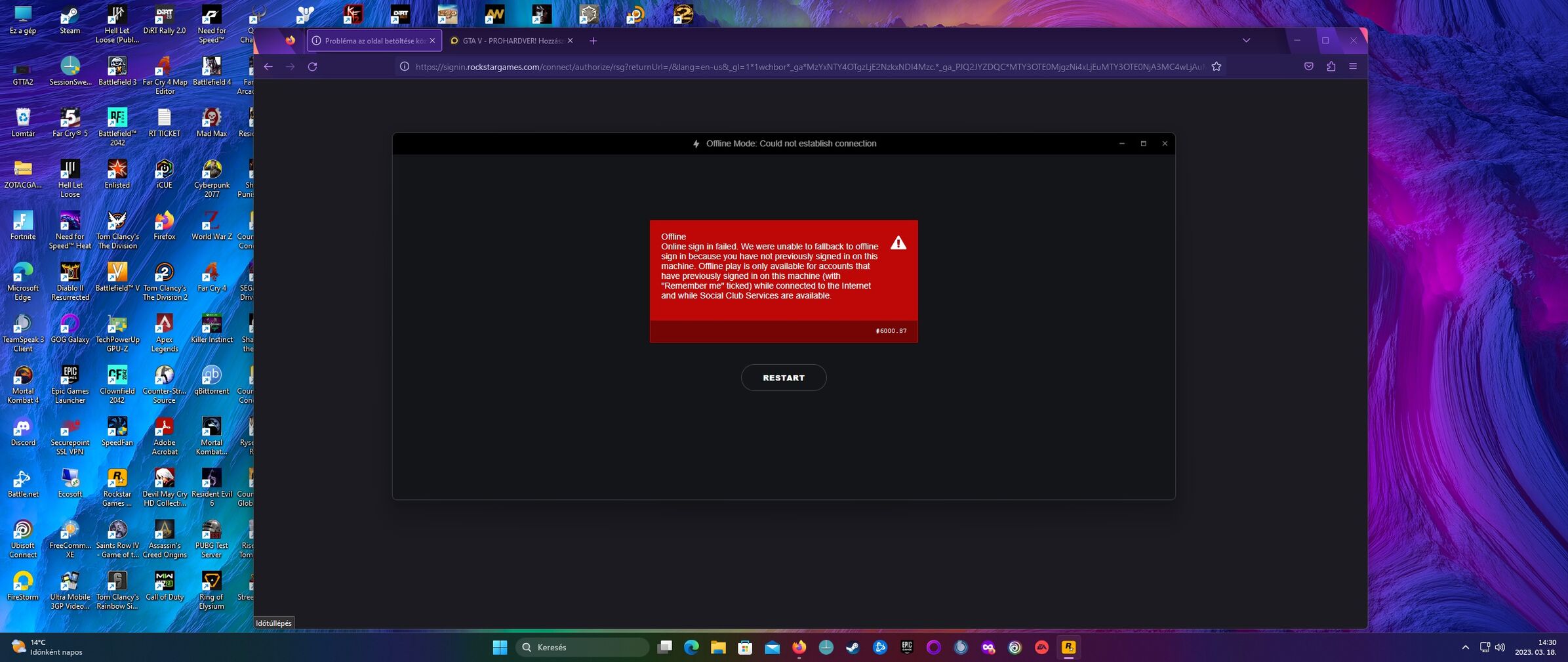The width and height of the screenshot is (1568, 662).
Task: Select the Lomtár recycle bin icon
Action: coord(23,123)
